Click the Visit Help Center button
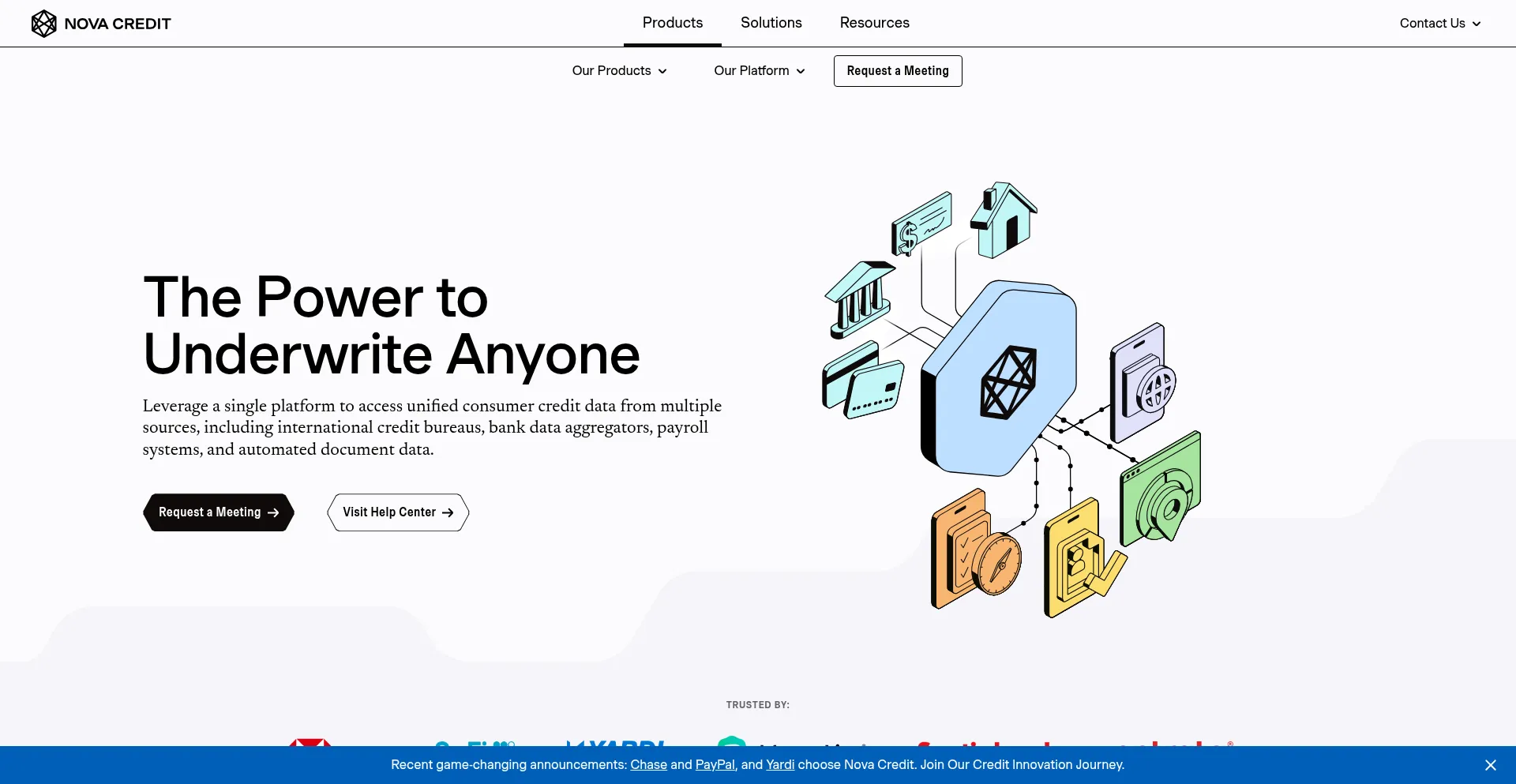Image resolution: width=1516 pixels, height=784 pixels. click(398, 512)
